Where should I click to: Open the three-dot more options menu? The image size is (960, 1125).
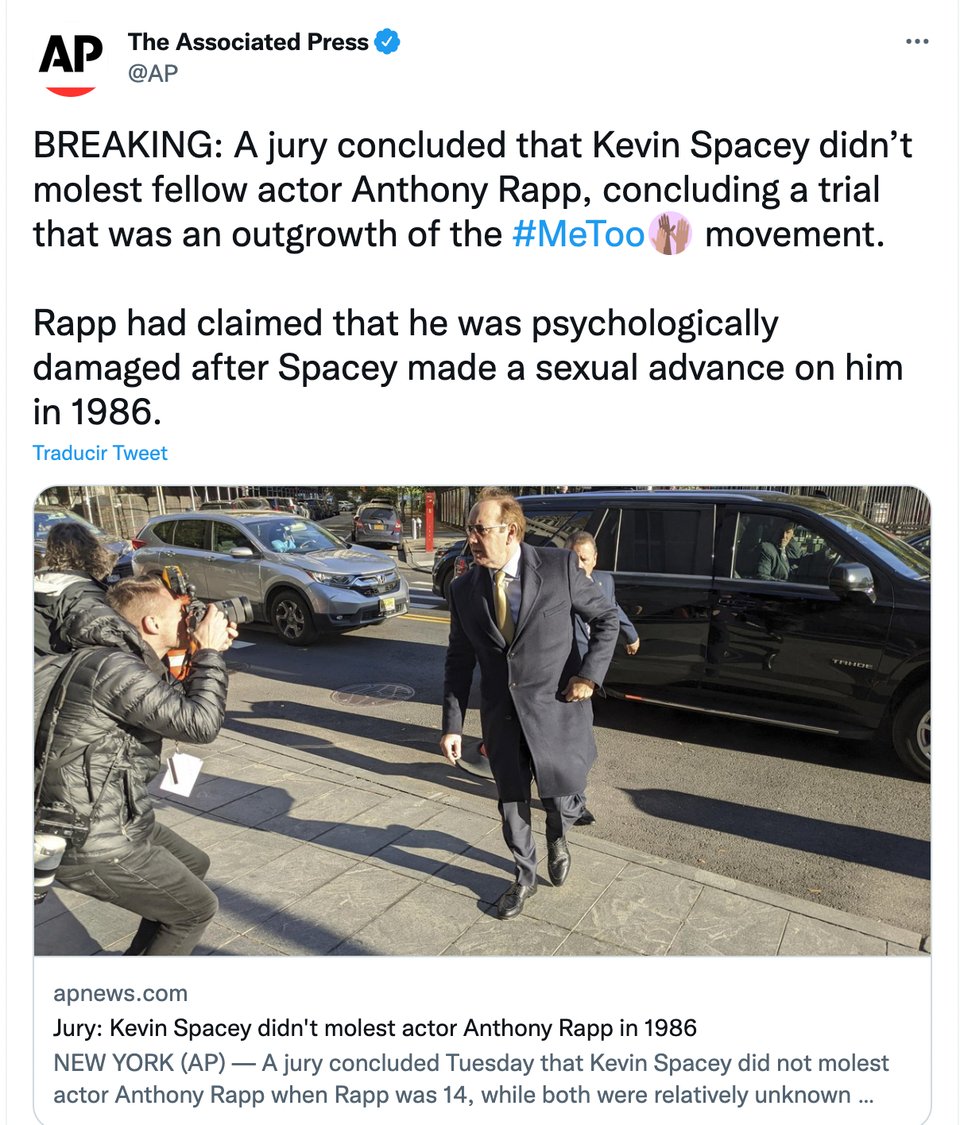click(917, 42)
